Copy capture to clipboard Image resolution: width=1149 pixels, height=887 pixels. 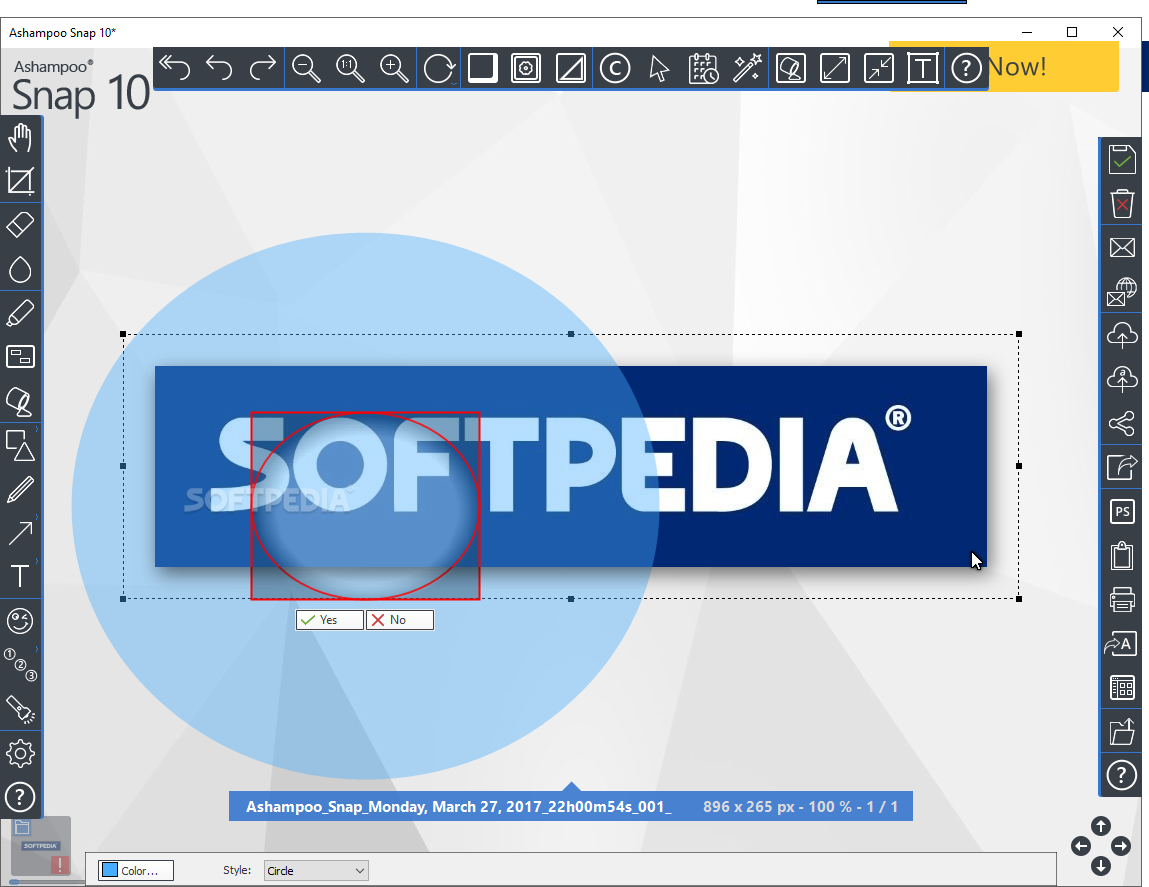pos(1122,556)
